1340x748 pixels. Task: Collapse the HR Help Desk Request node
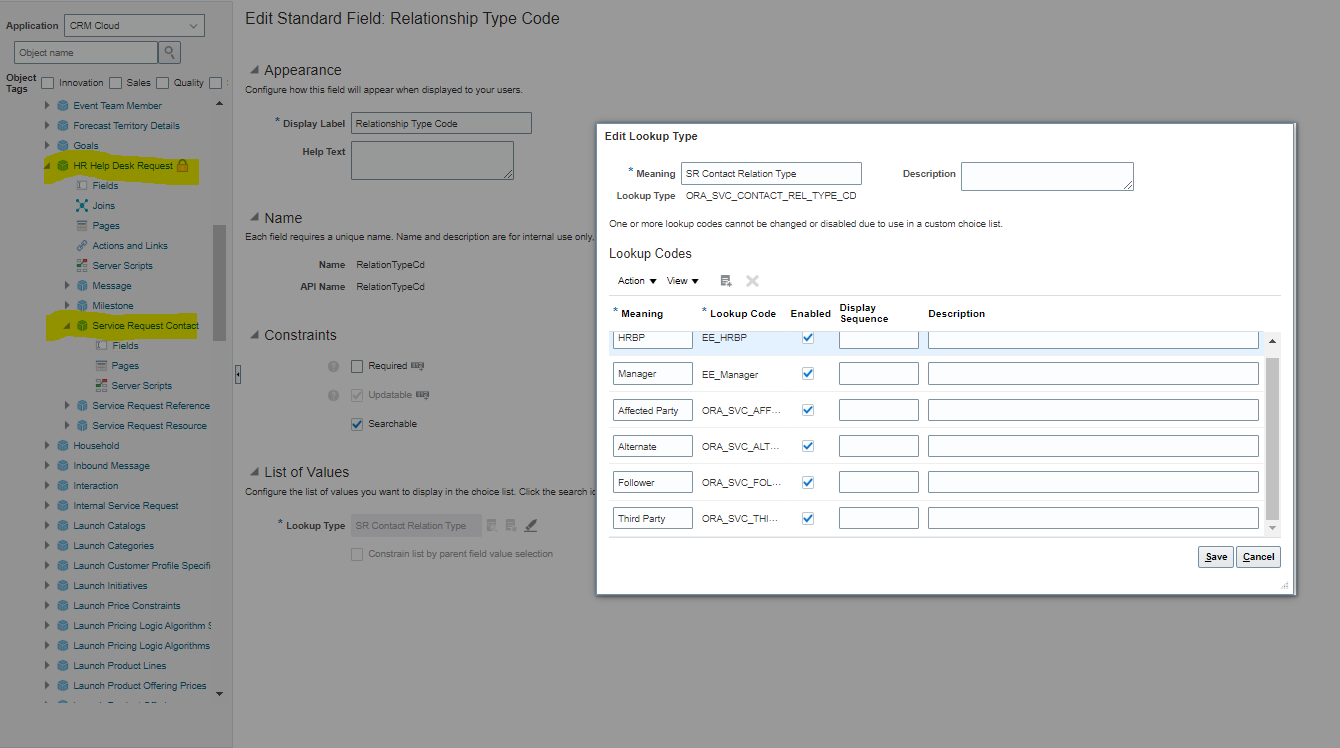47,165
